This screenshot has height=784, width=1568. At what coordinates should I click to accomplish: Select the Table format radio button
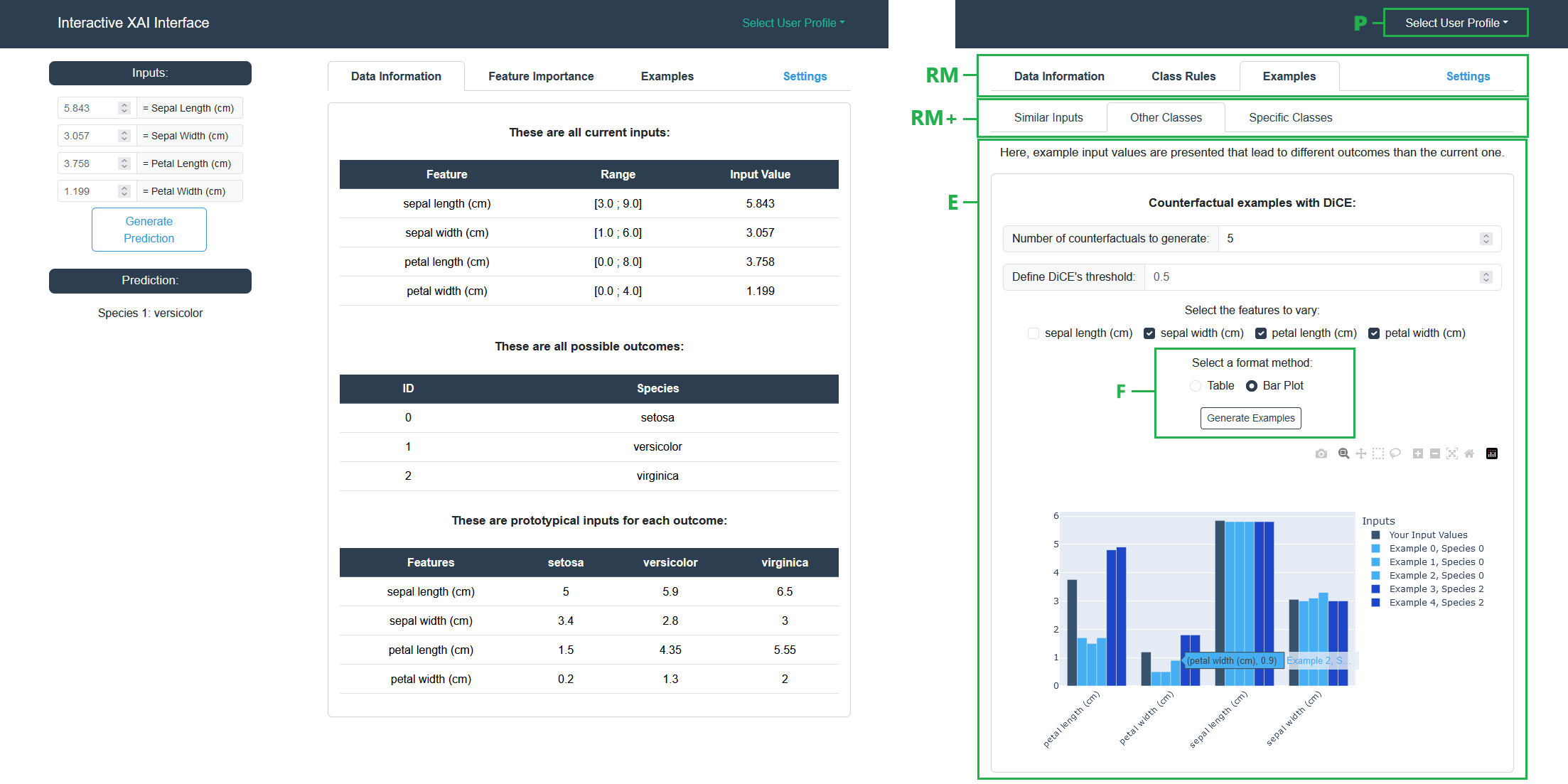(x=1196, y=386)
